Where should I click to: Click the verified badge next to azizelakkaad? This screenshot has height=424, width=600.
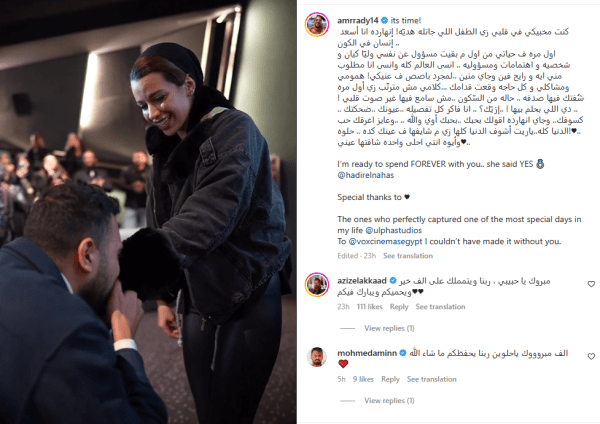(x=393, y=280)
